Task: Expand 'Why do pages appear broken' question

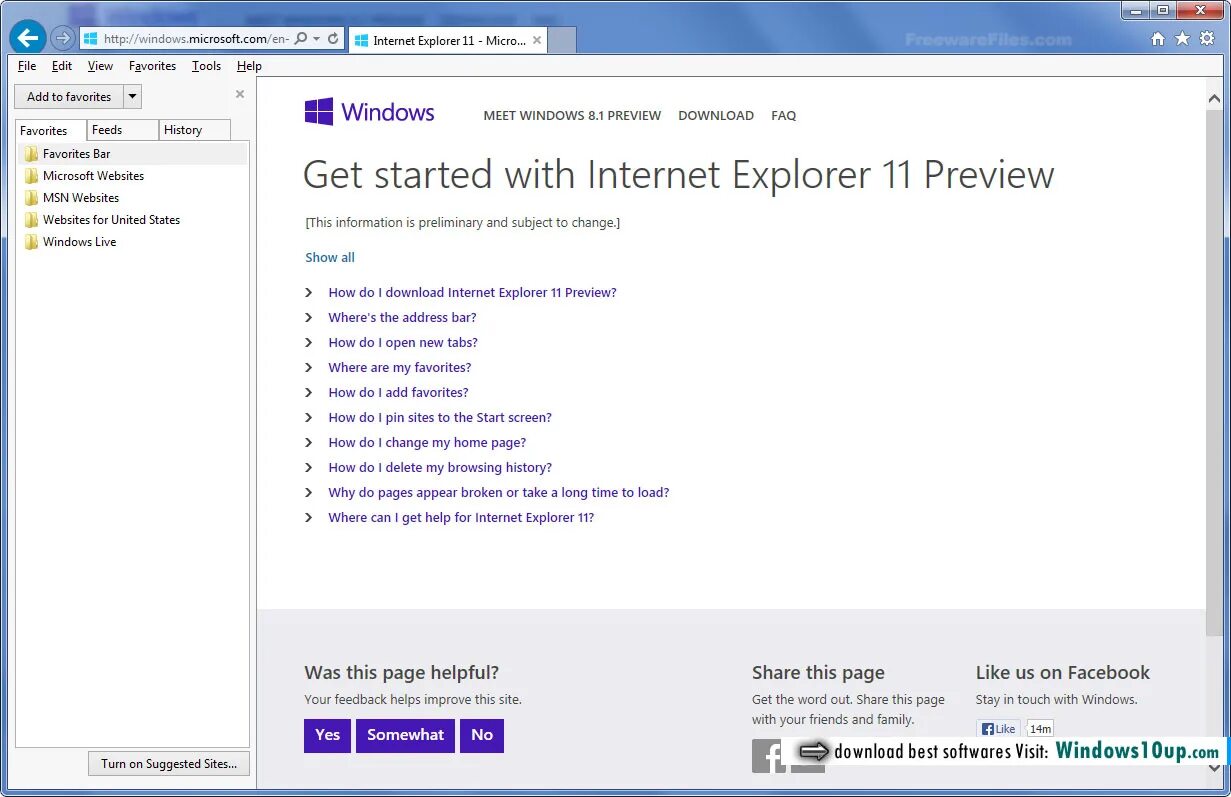Action: pyautogui.click(x=498, y=493)
